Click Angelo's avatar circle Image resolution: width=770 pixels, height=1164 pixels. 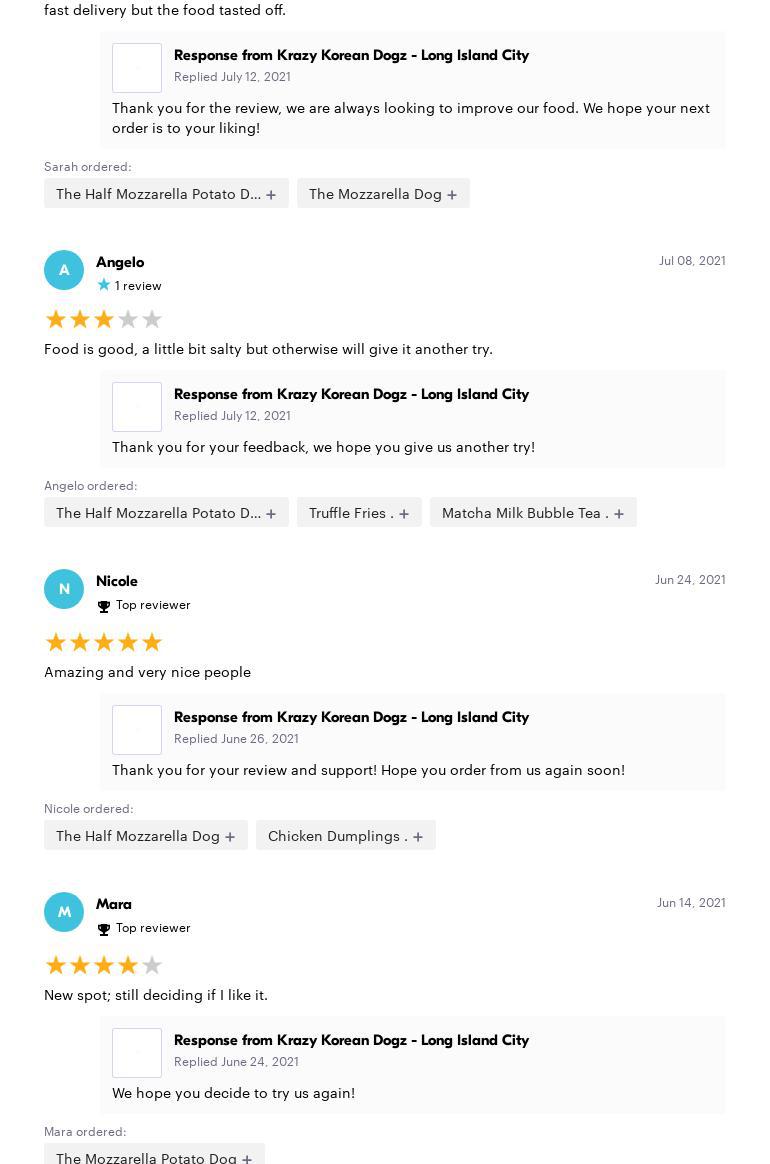coord(64,270)
